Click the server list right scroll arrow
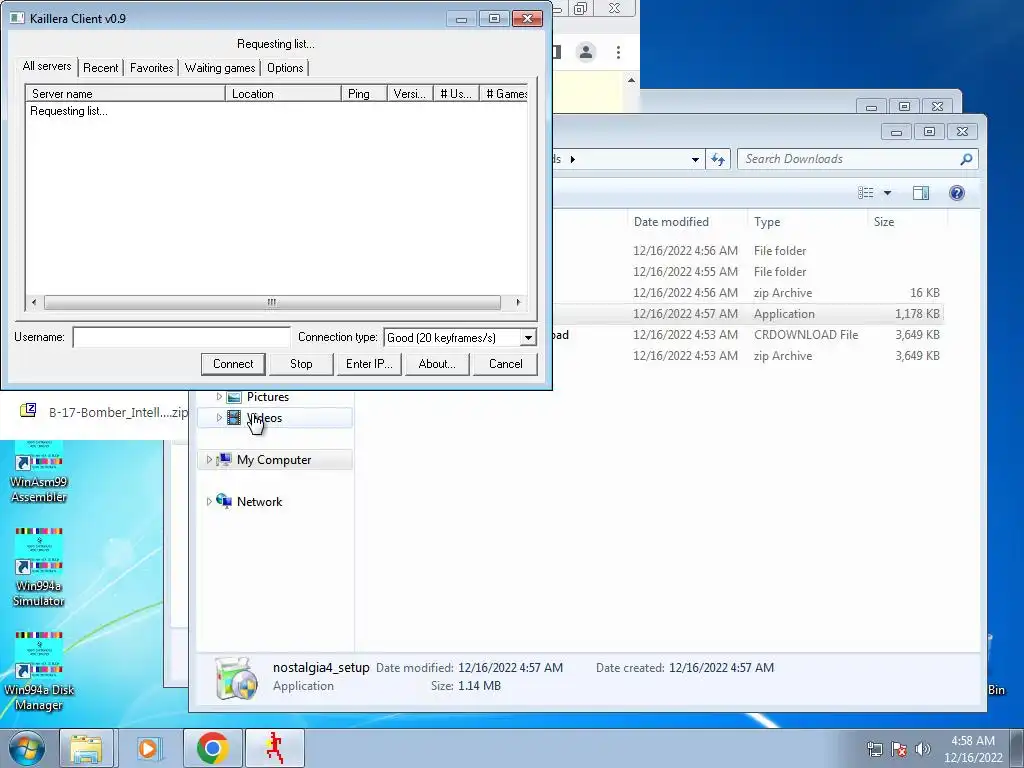Viewport: 1024px width, 768px height. click(x=519, y=302)
